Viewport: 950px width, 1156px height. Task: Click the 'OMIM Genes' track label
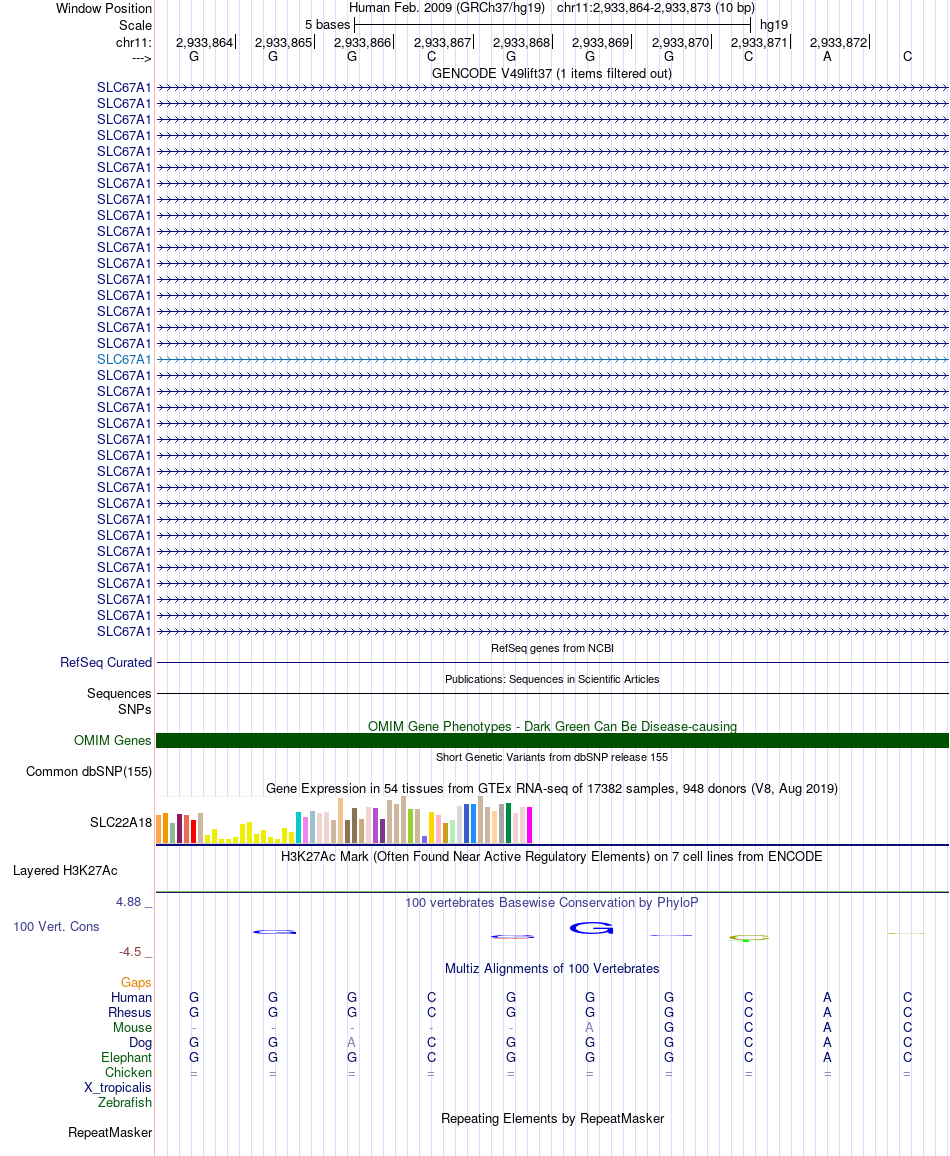tap(112, 740)
